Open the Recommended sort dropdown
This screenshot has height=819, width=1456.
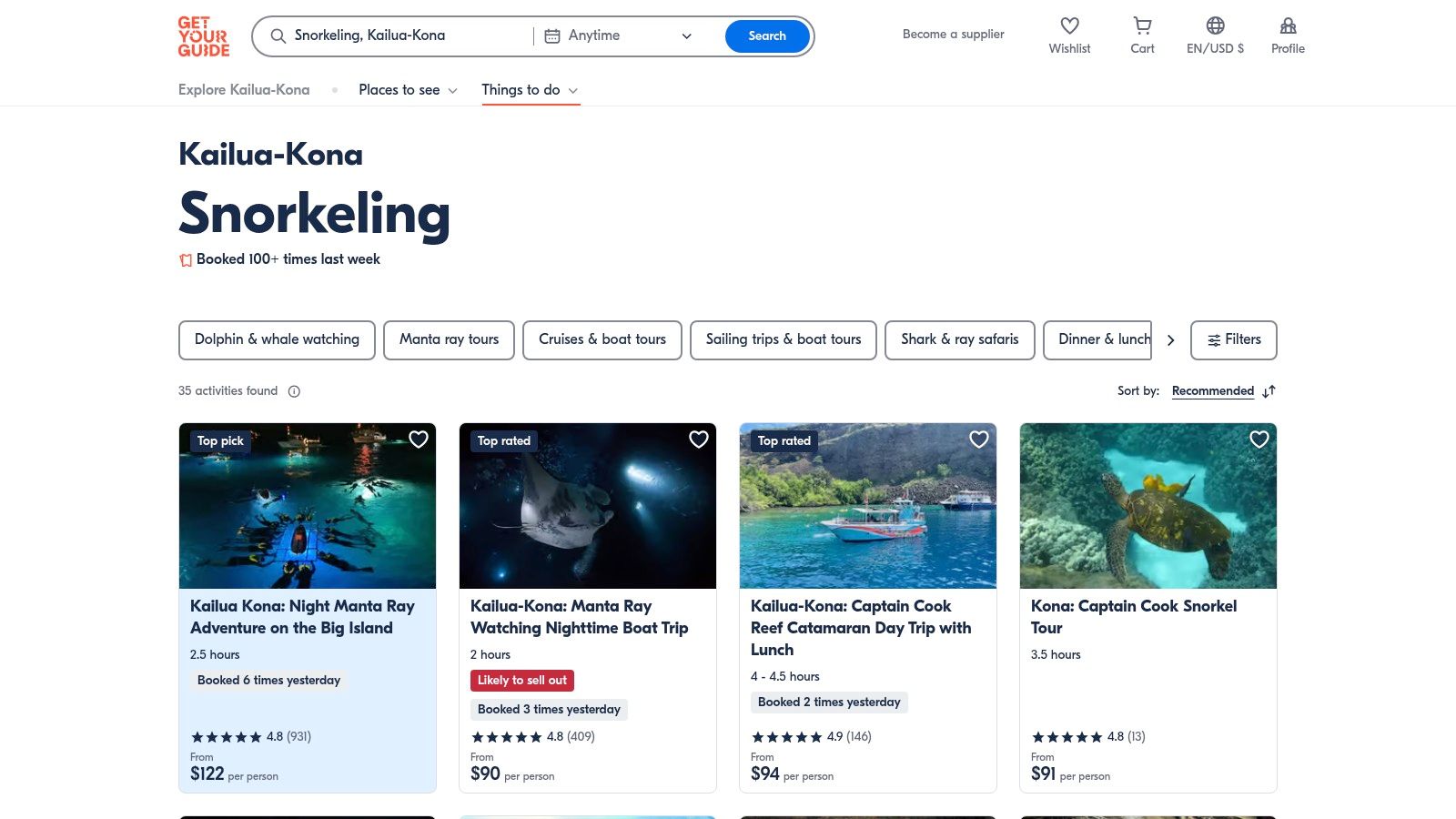tap(1213, 391)
